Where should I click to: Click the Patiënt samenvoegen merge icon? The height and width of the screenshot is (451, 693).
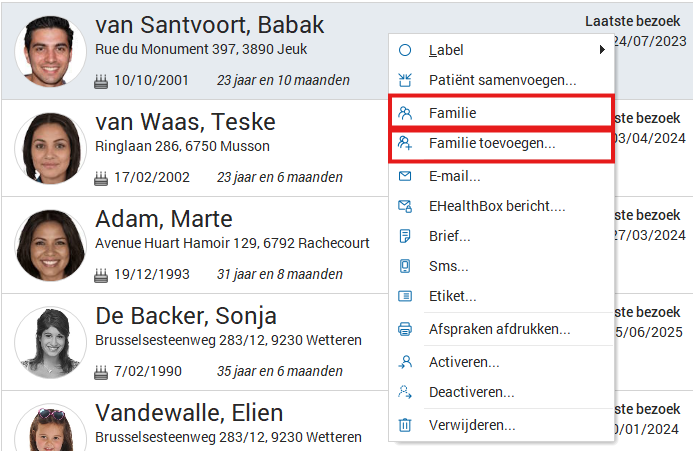pos(405,80)
